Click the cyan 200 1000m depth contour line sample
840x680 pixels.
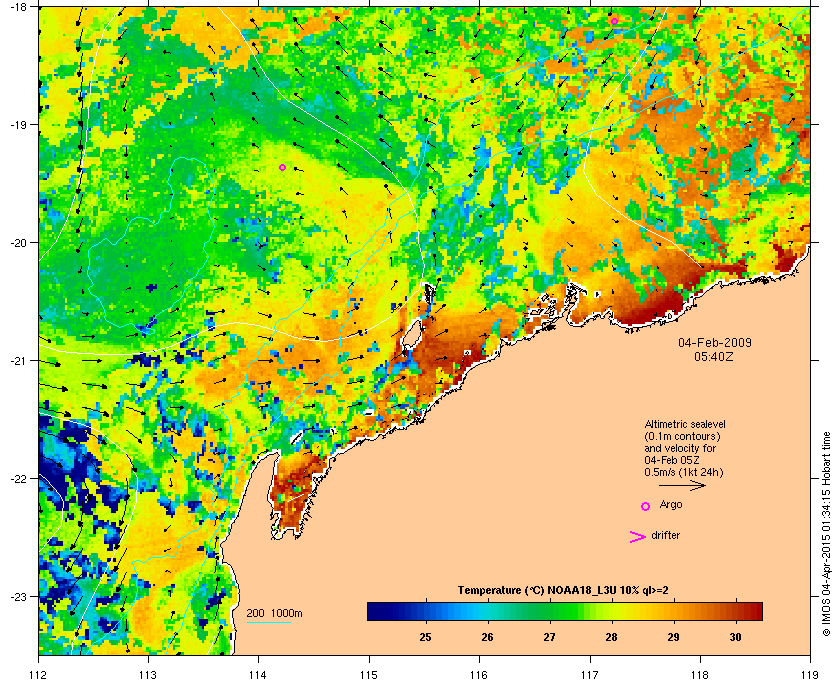pos(269,623)
